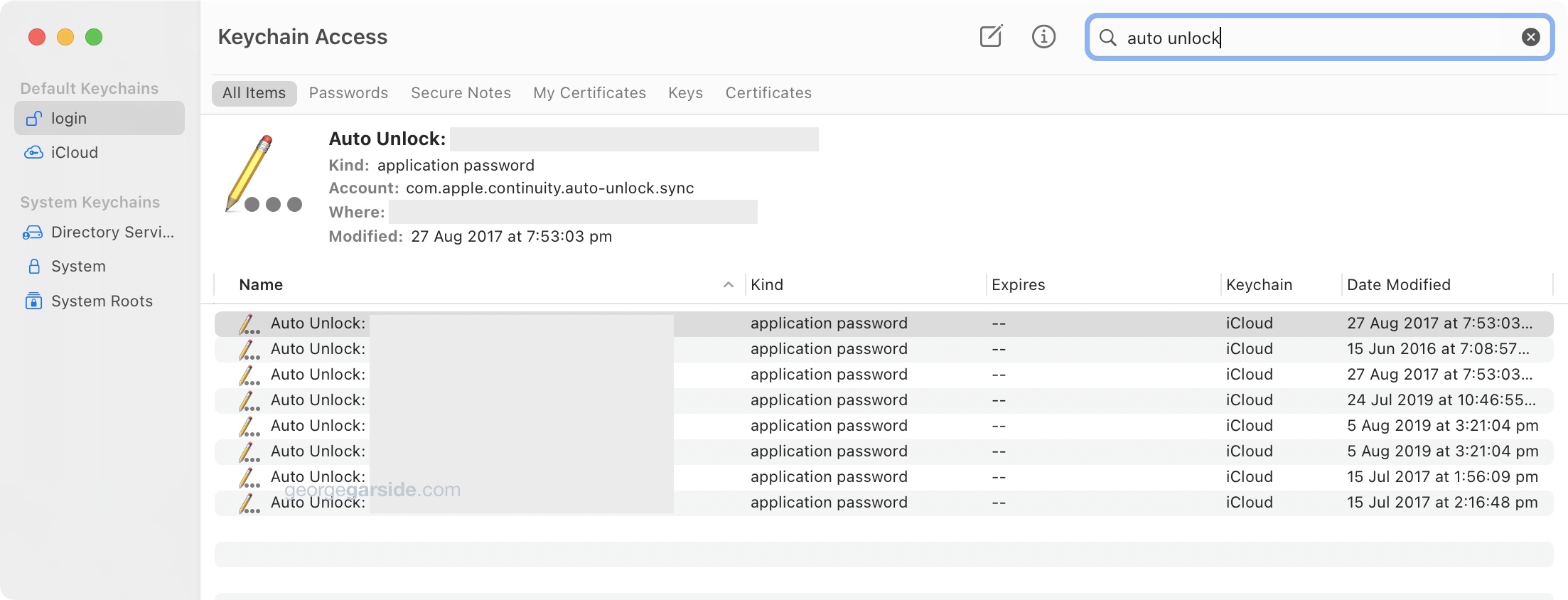Sort the list by Date Modified column
The image size is (1568, 600).
tap(1398, 285)
